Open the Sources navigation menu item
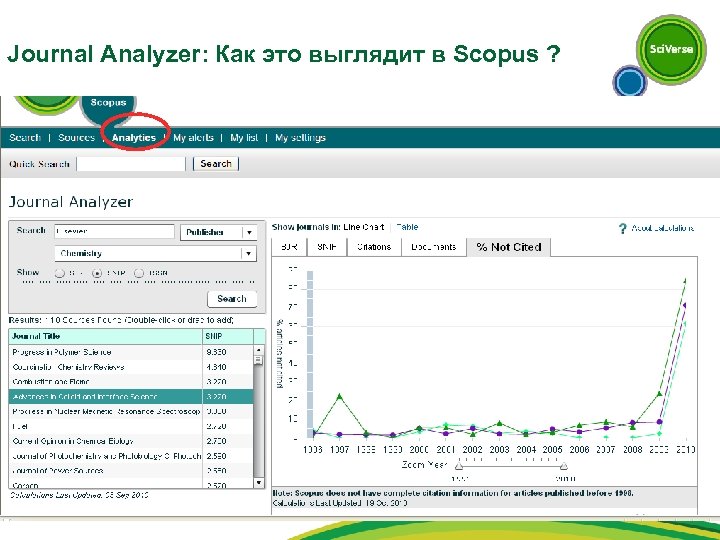 pos(76,138)
